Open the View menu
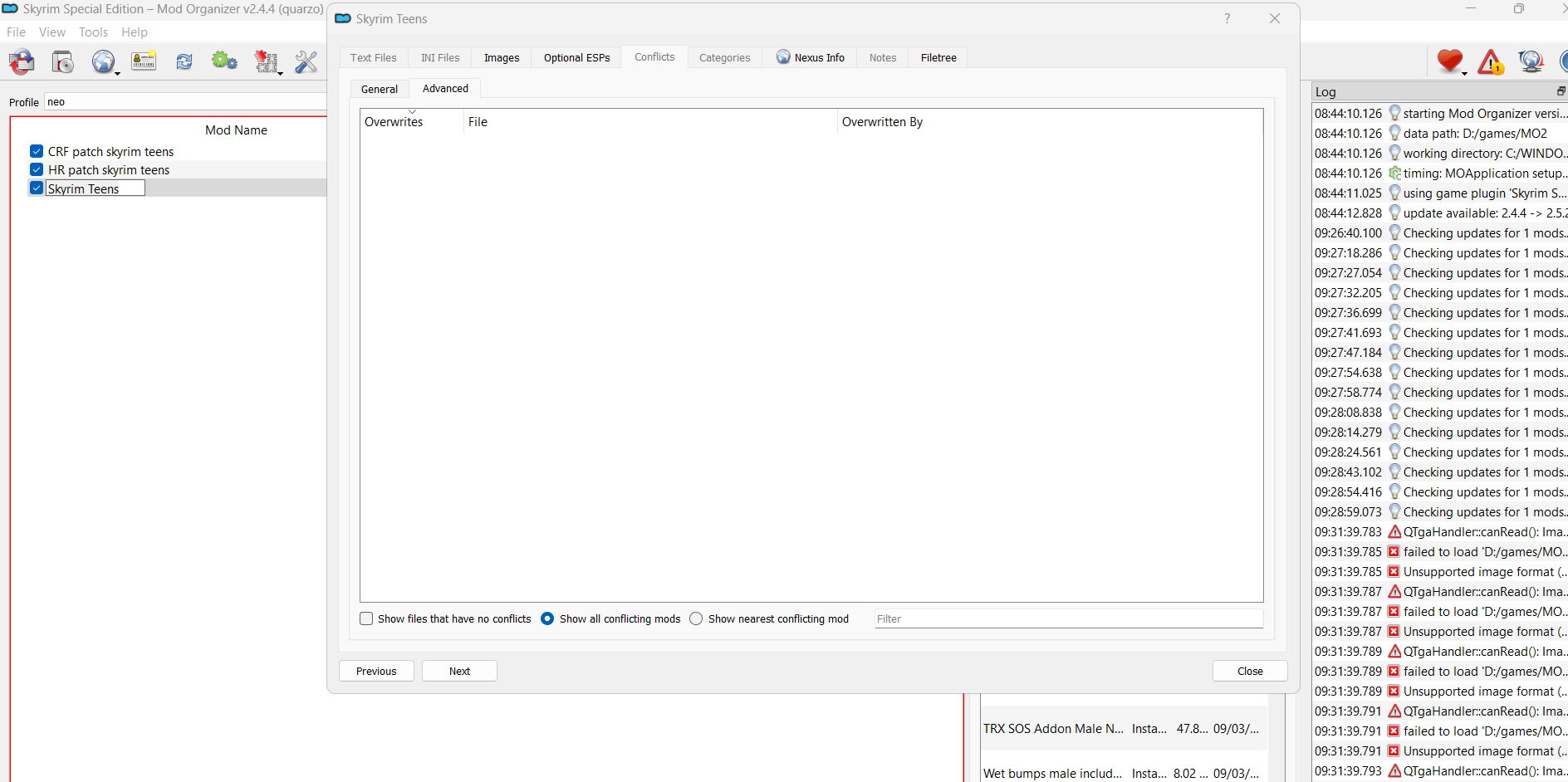Image resolution: width=1568 pixels, height=782 pixels. click(x=51, y=32)
